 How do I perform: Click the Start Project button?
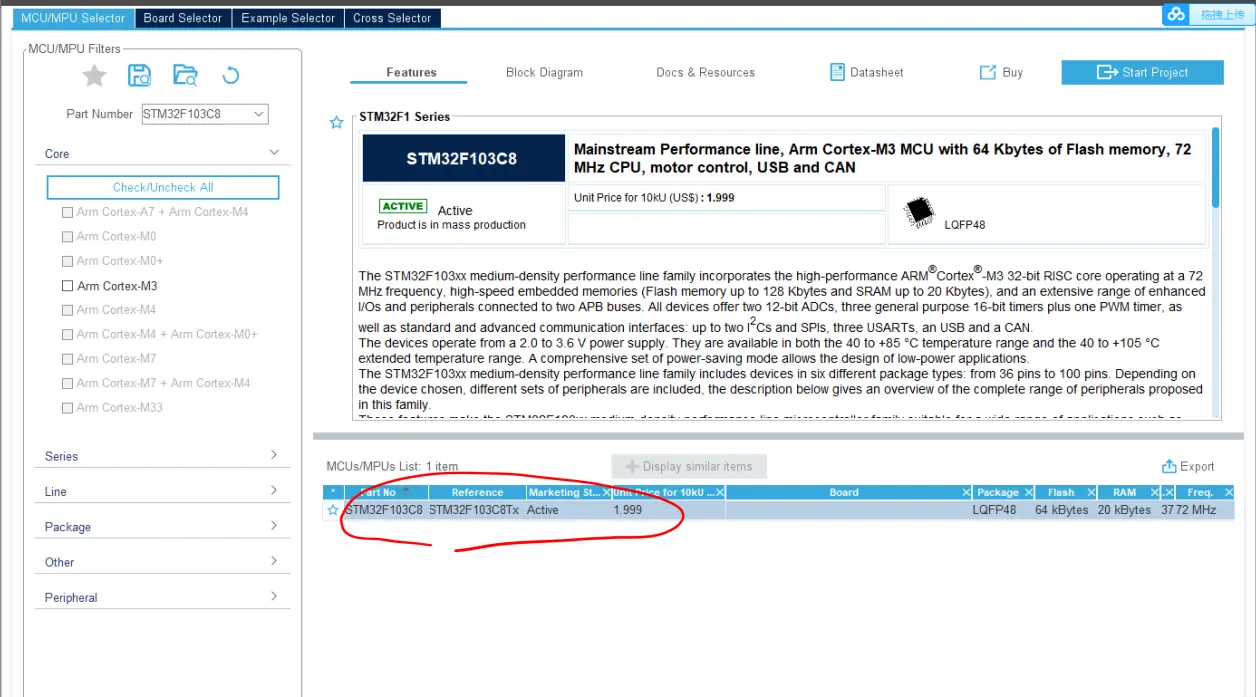pyautogui.click(x=1142, y=72)
